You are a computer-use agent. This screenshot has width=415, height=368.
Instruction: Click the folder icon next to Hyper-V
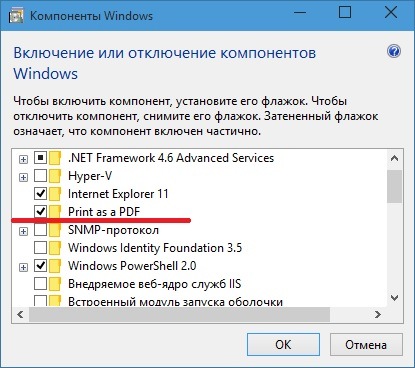(x=55, y=176)
